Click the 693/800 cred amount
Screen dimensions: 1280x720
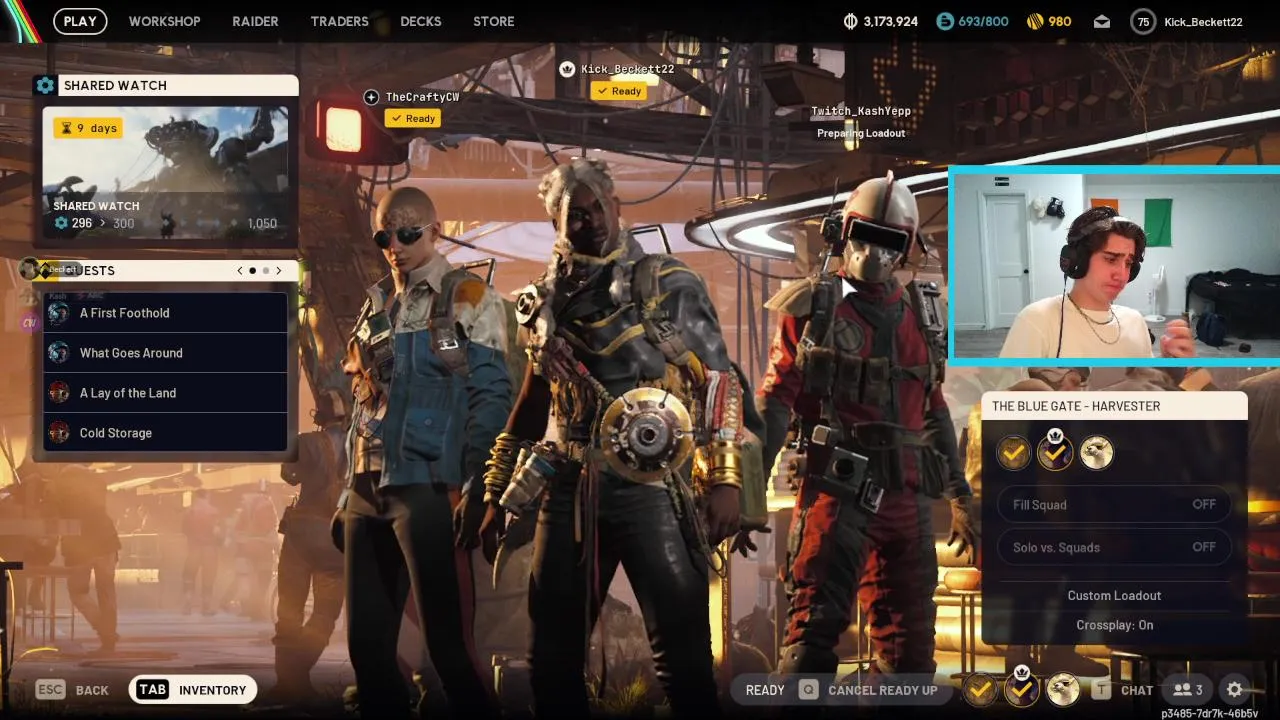click(983, 21)
